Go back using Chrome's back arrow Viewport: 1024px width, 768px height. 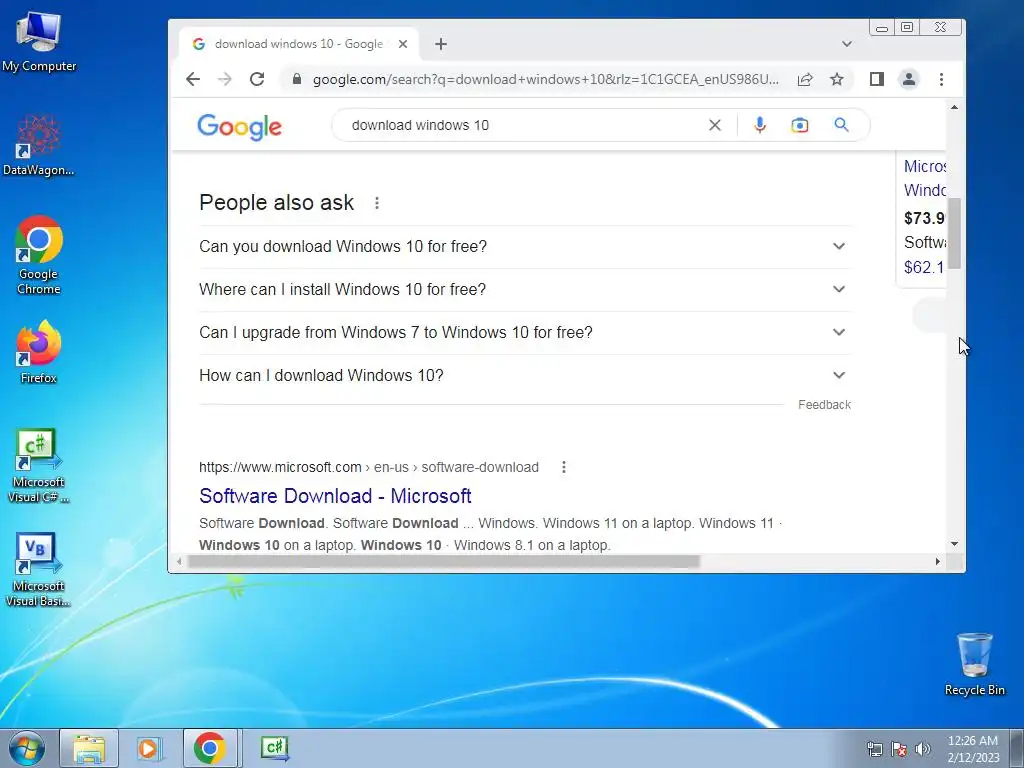coord(193,79)
